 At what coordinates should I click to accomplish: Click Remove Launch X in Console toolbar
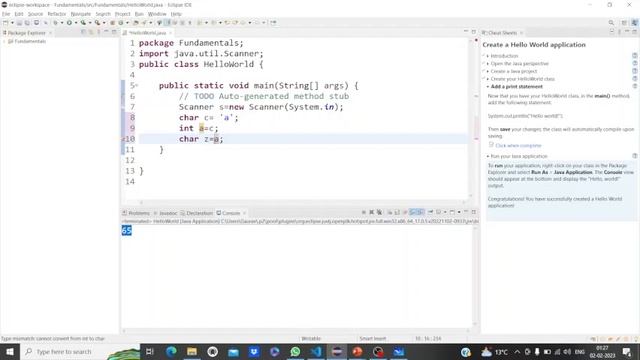click(x=371, y=212)
